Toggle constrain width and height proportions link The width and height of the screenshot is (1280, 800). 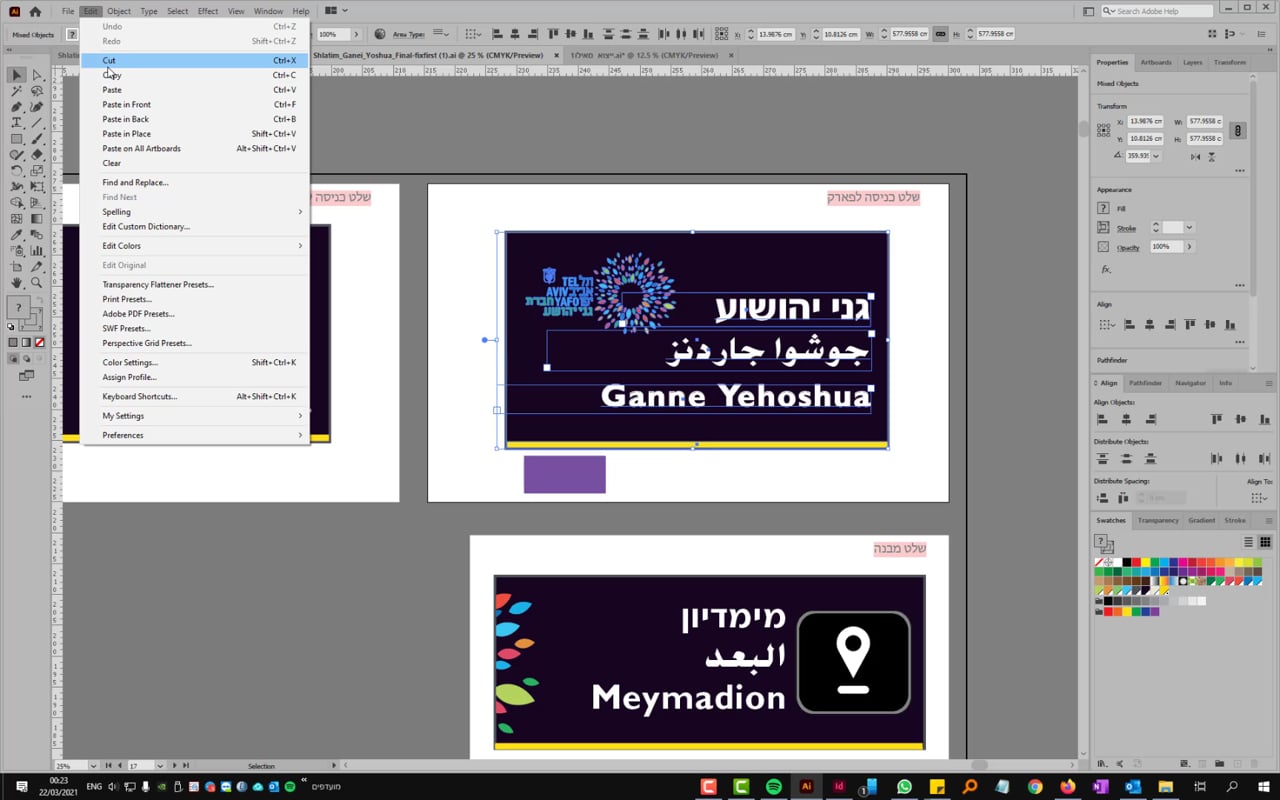(x=1238, y=130)
